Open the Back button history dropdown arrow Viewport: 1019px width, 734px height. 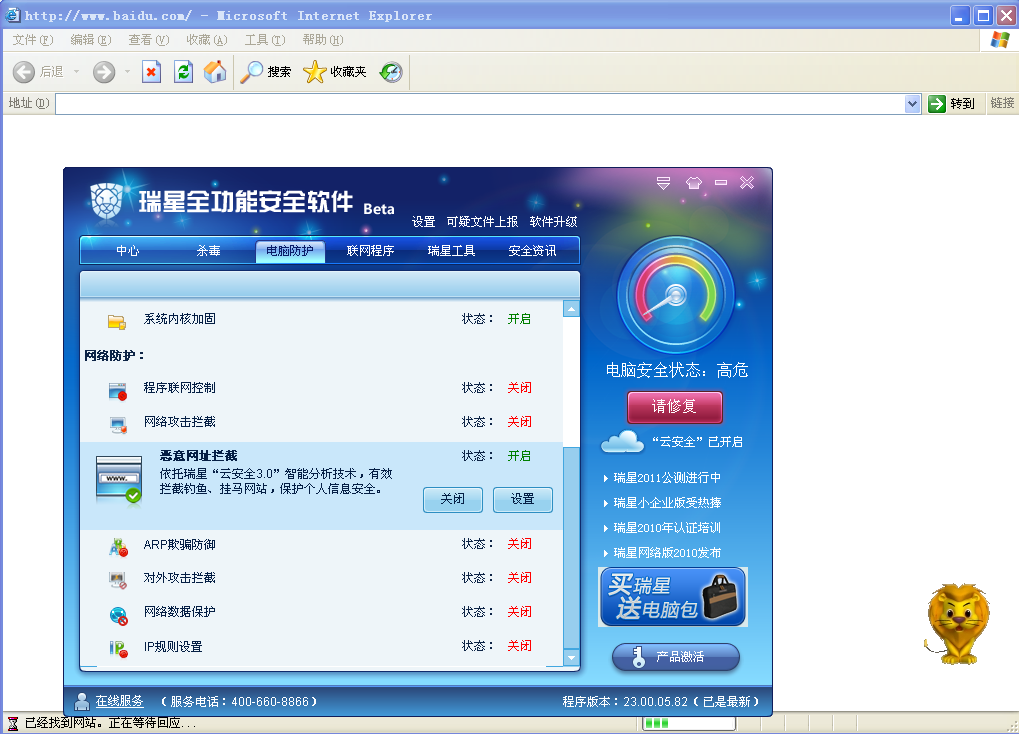point(76,72)
